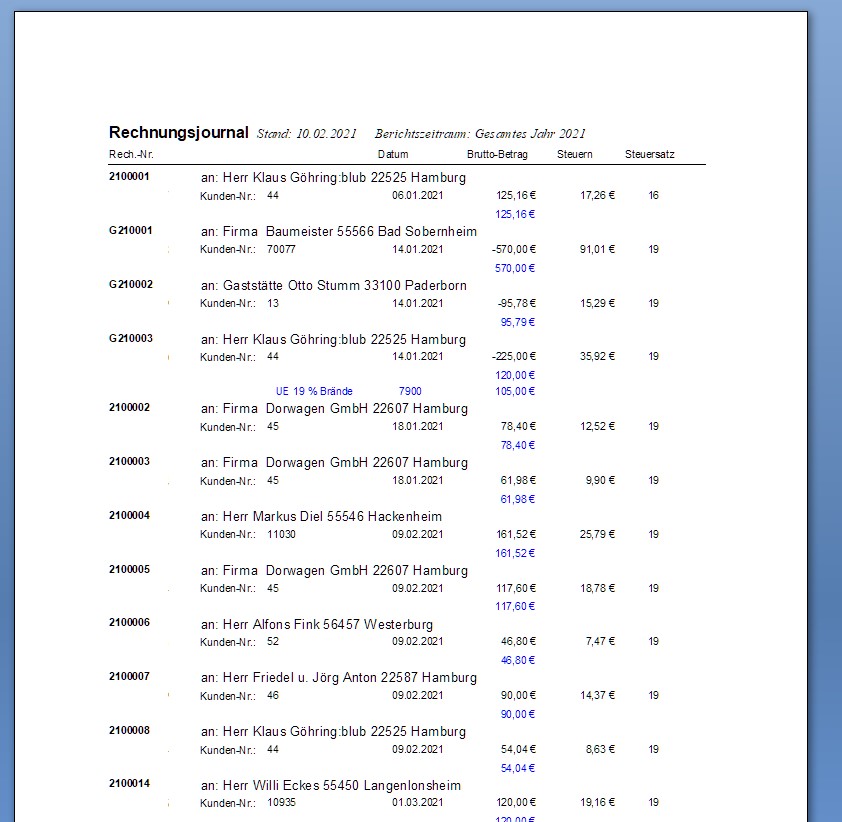Select invoice number G210001
The image size is (842, 822).
tap(130, 231)
